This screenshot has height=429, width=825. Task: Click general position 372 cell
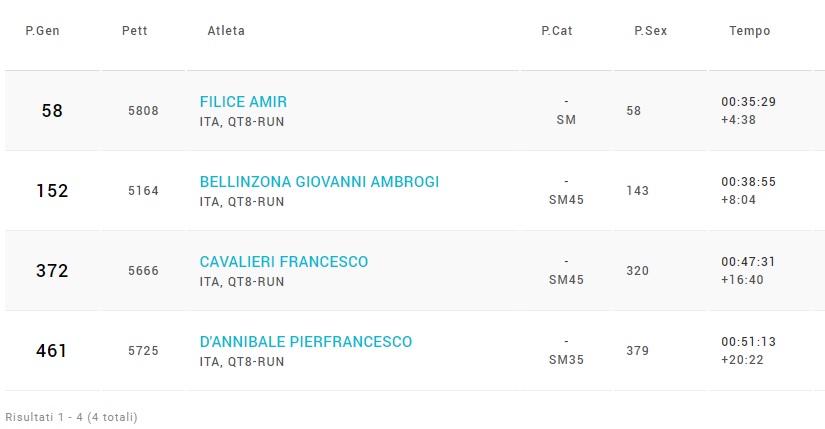tap(52, 271)
